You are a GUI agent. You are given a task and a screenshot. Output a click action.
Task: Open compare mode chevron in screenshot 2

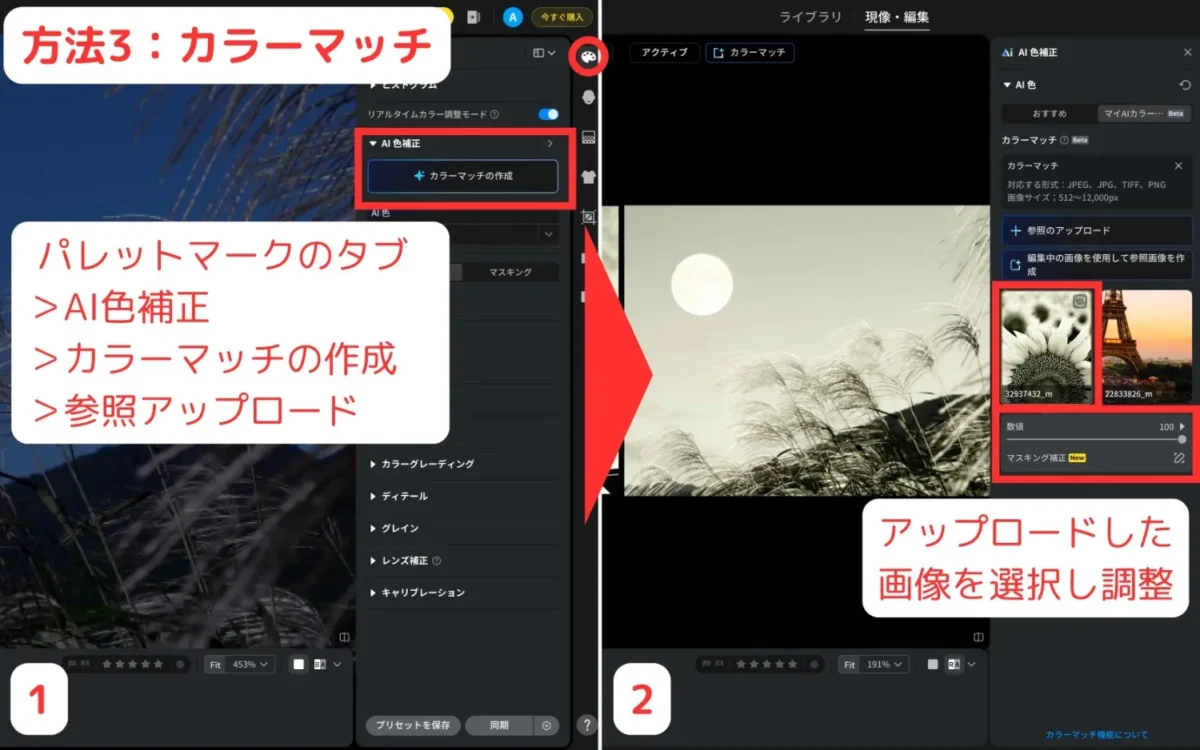pyautogui.click(x=971, y=664)
